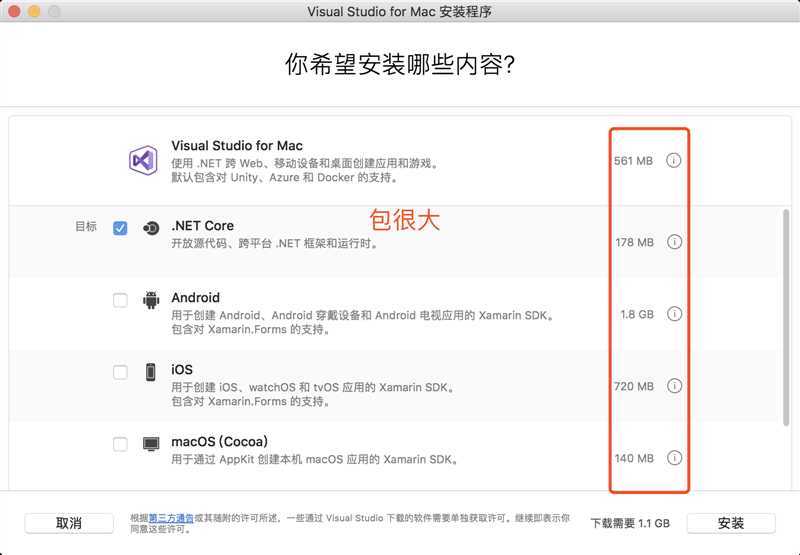800x555 pixels.
Task: Click the component list vertical scrollbar
Action: 786,317
